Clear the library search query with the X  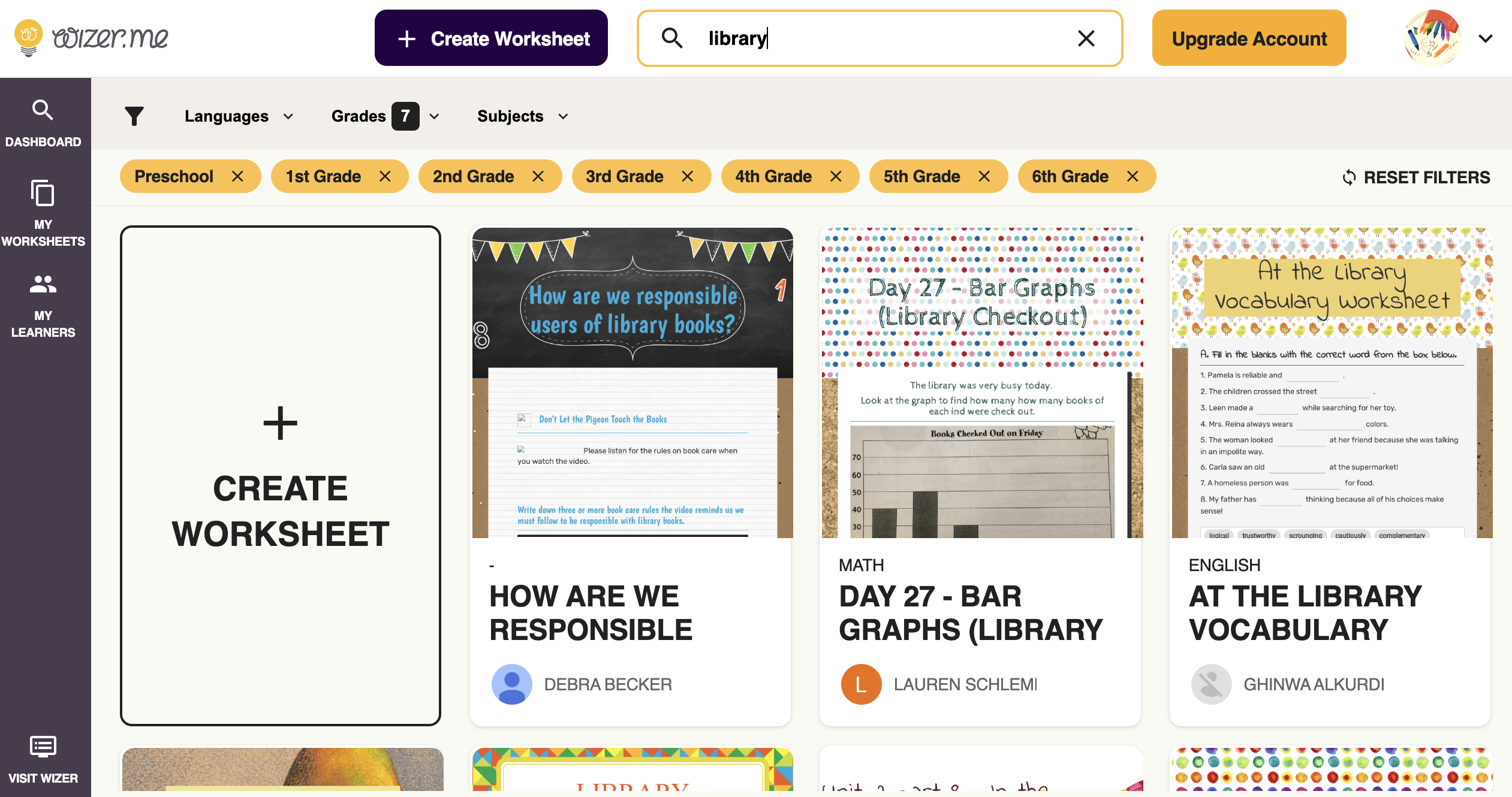[x=1086, y=38]
